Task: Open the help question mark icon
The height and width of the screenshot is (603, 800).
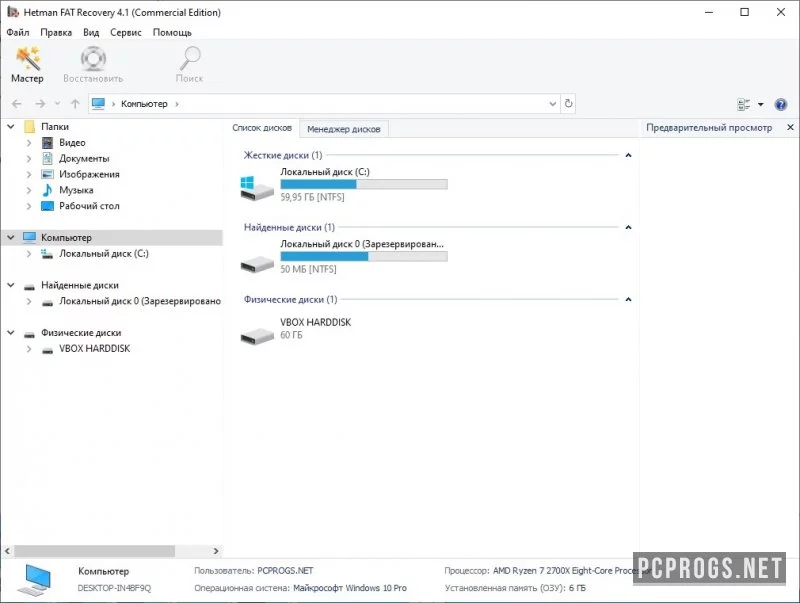Action: pyautogui.click(x=781, y=104)
